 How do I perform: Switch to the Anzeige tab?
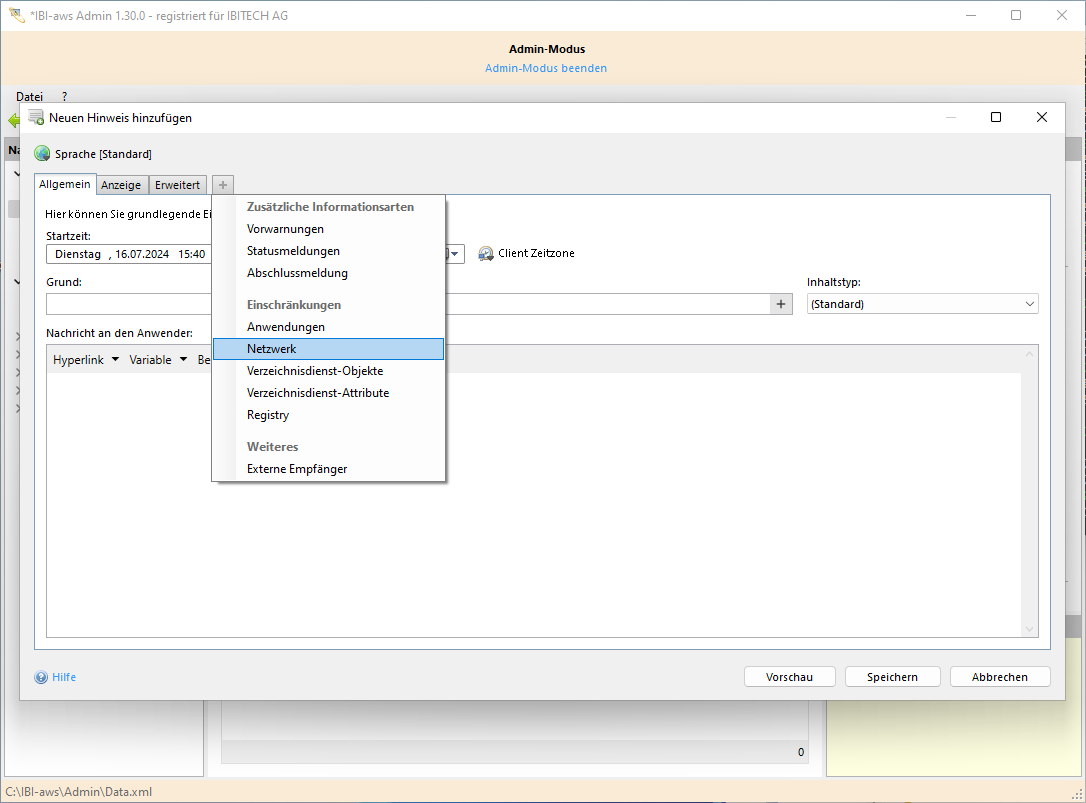click(x=121, y=185)
